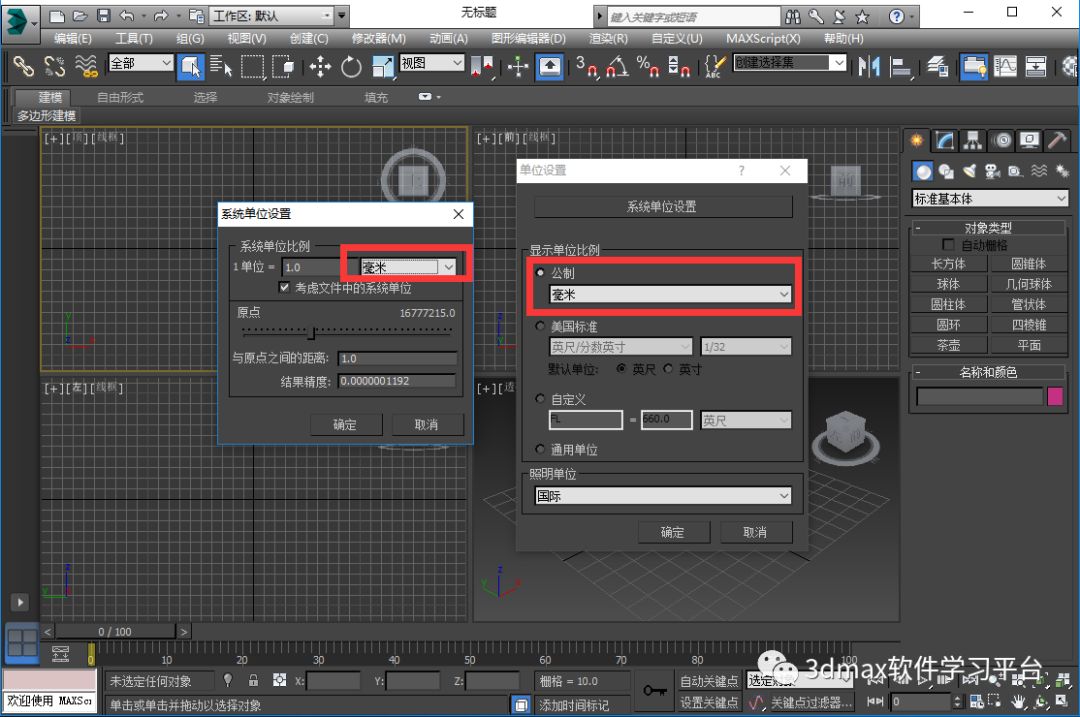Open 全部 selection filter dropdown
This screenshot has height=717, width=1080.
click(x=141, y=63)
